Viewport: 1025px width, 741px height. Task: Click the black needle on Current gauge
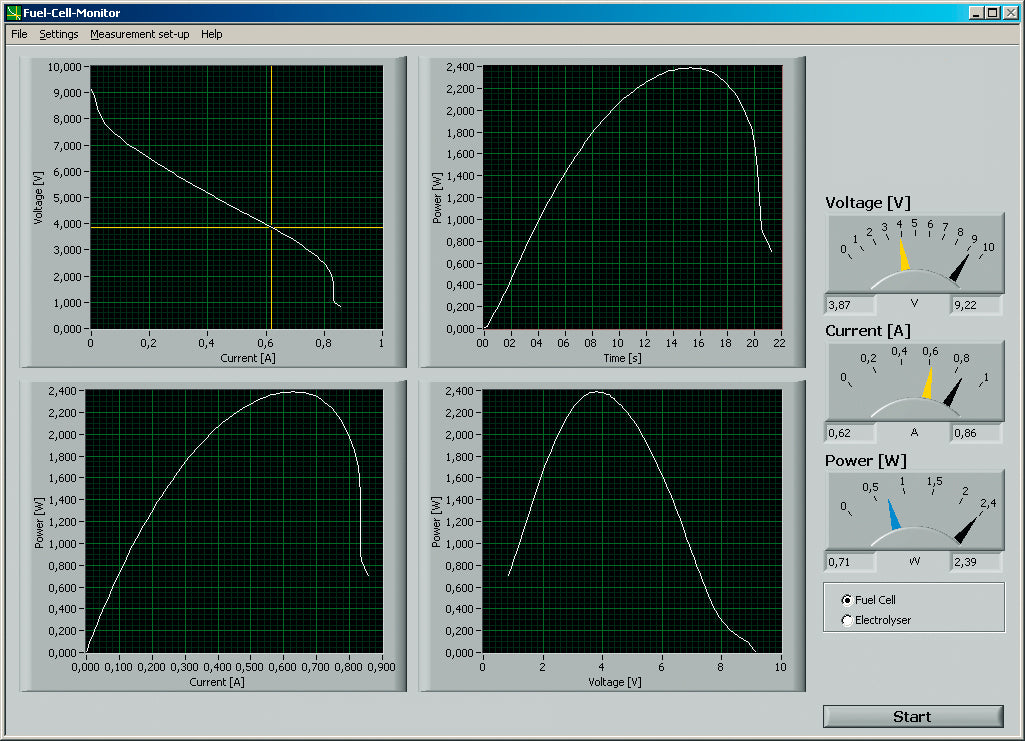(x=953, y=392)
